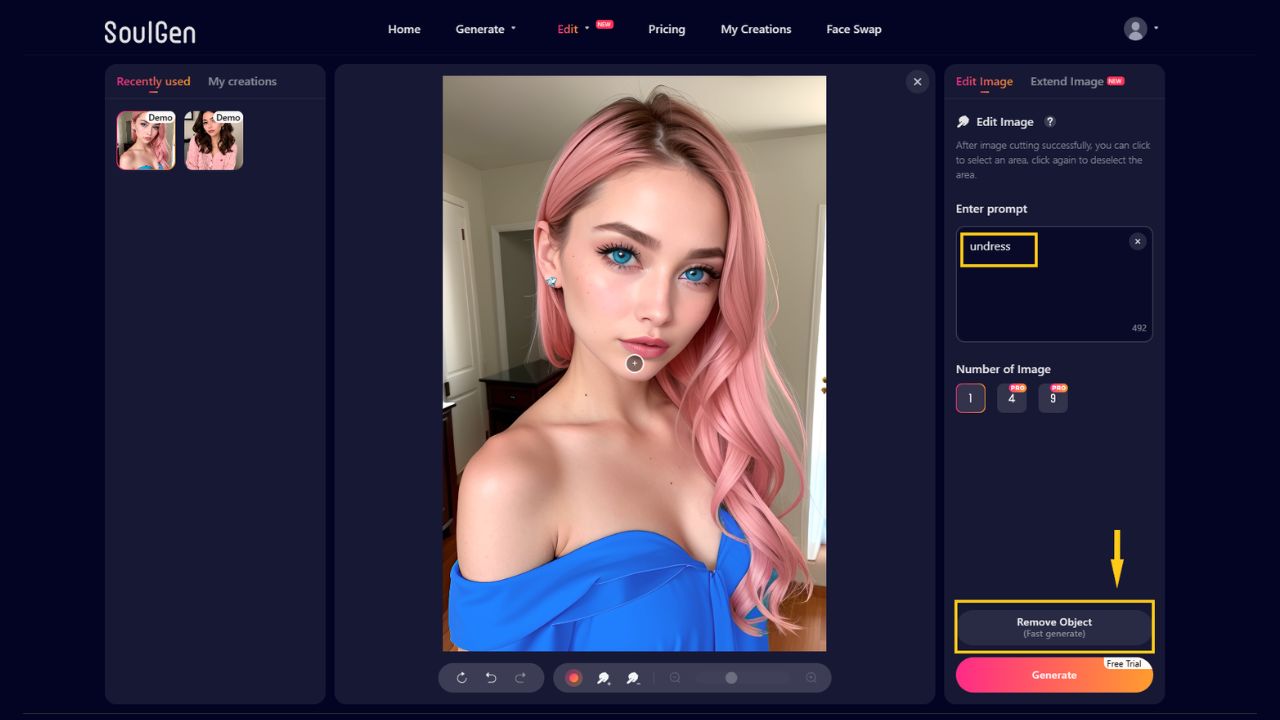
Task: Select the pink-haired Demo thumbnail
Action: click(144, 140)
